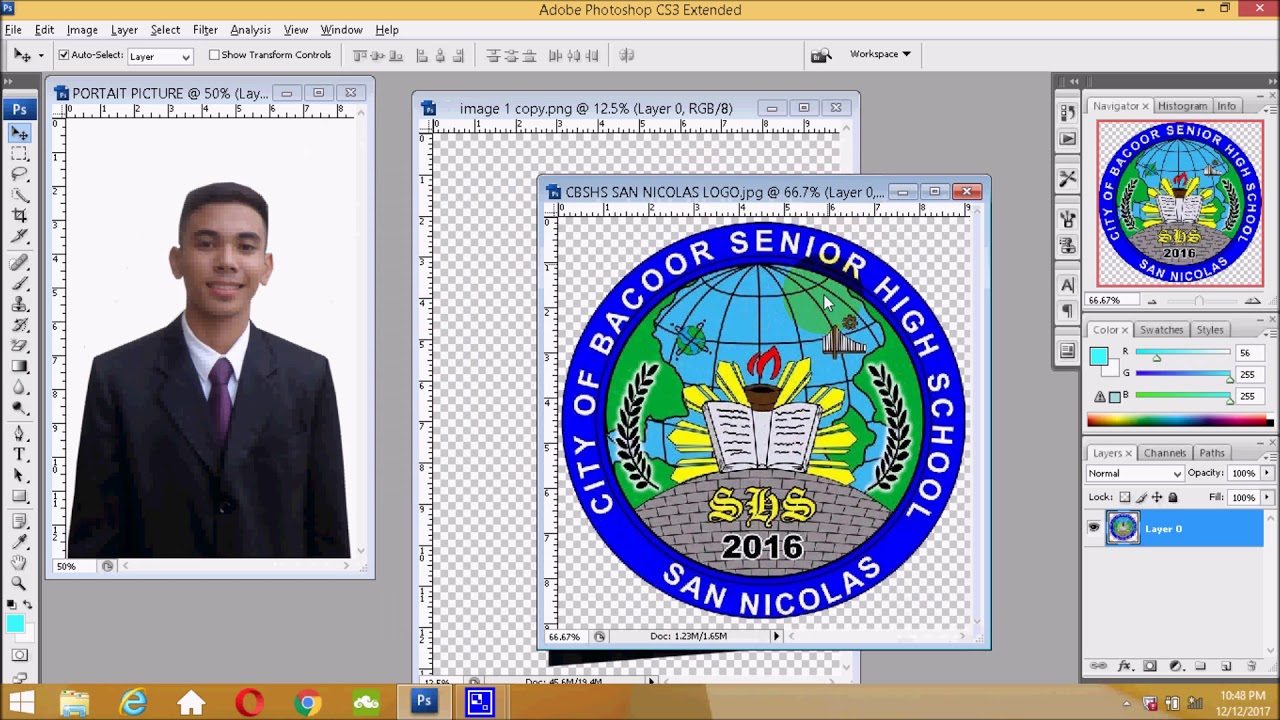Switch to the Swatches tab
Screen dimensions: 1280x720
click(1161, 330)
